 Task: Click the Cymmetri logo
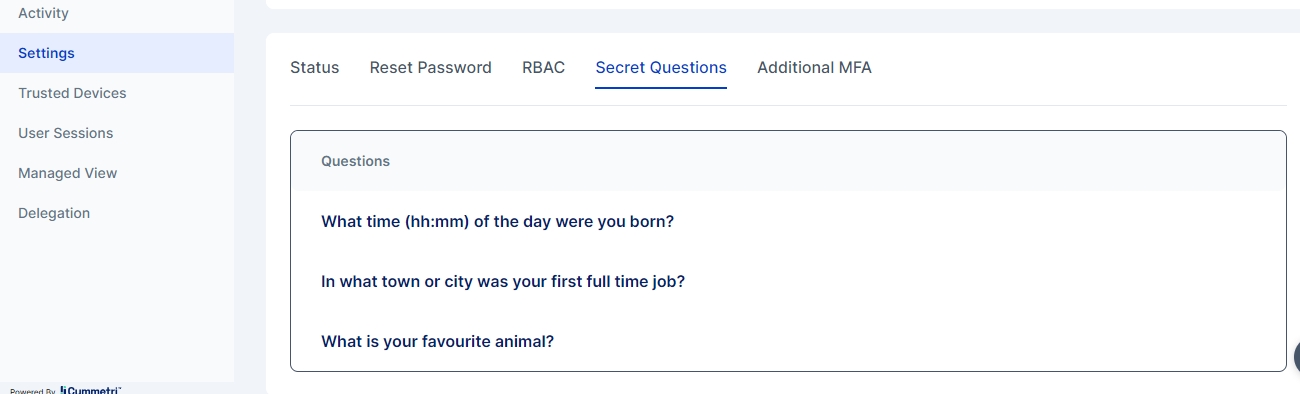coord(90,390)
